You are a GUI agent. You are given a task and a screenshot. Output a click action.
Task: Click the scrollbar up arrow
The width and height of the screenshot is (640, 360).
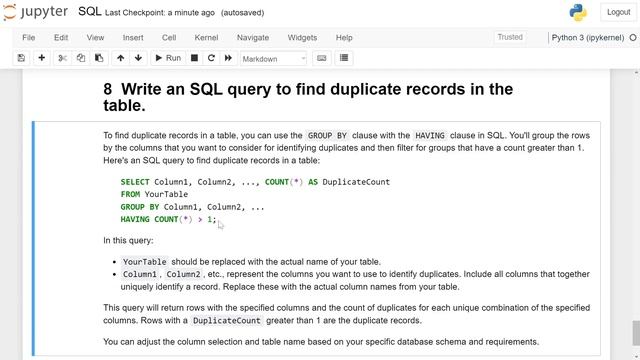coord(636,72)
